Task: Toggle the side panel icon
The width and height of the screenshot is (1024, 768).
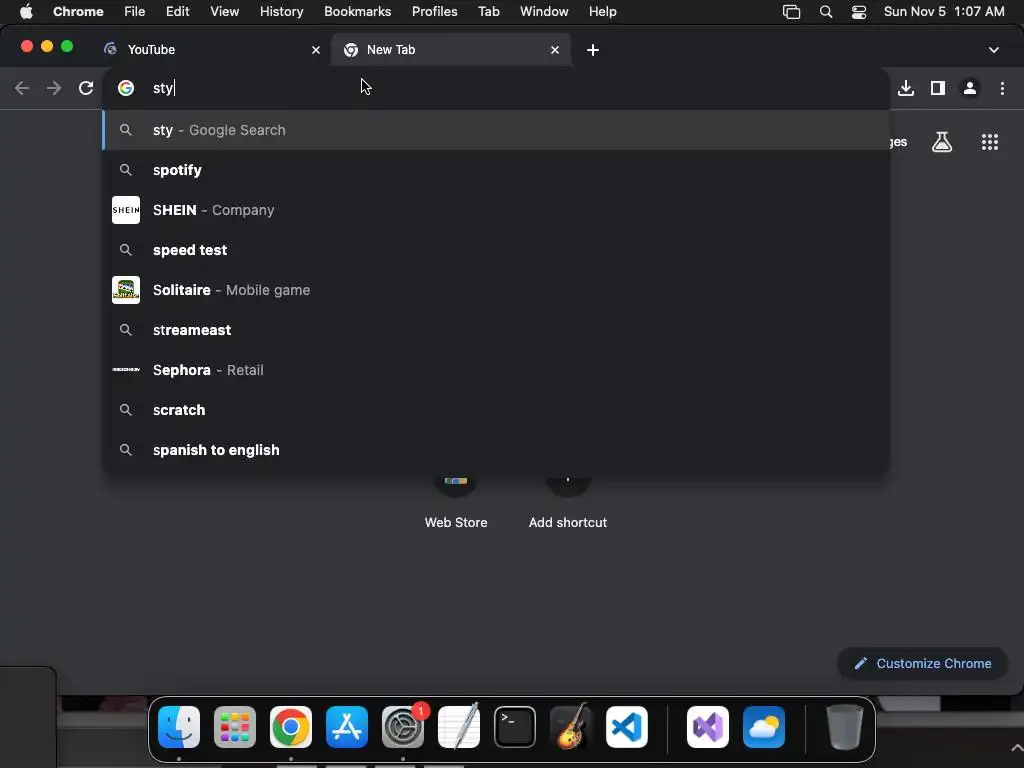Action: click(x=938, y=88)
